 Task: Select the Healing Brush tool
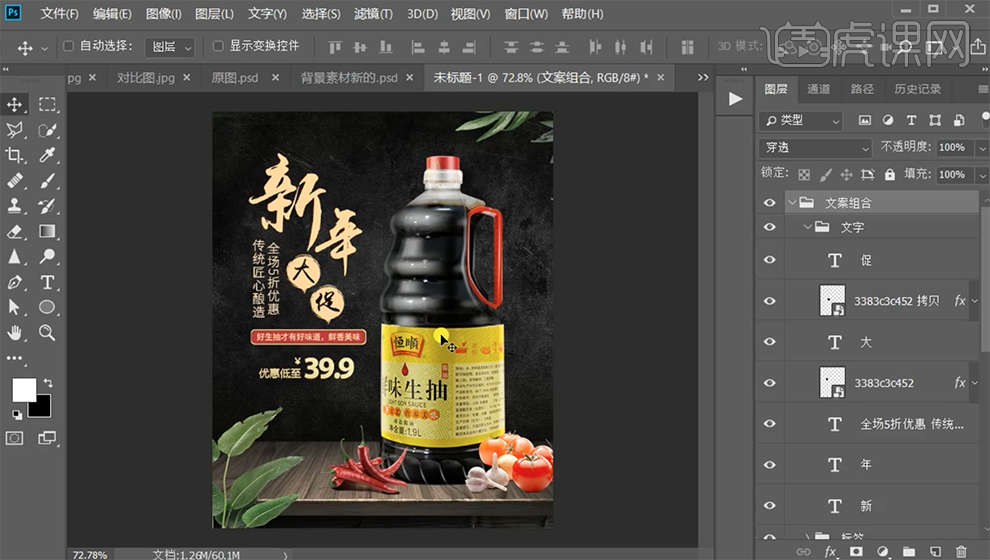15,181
